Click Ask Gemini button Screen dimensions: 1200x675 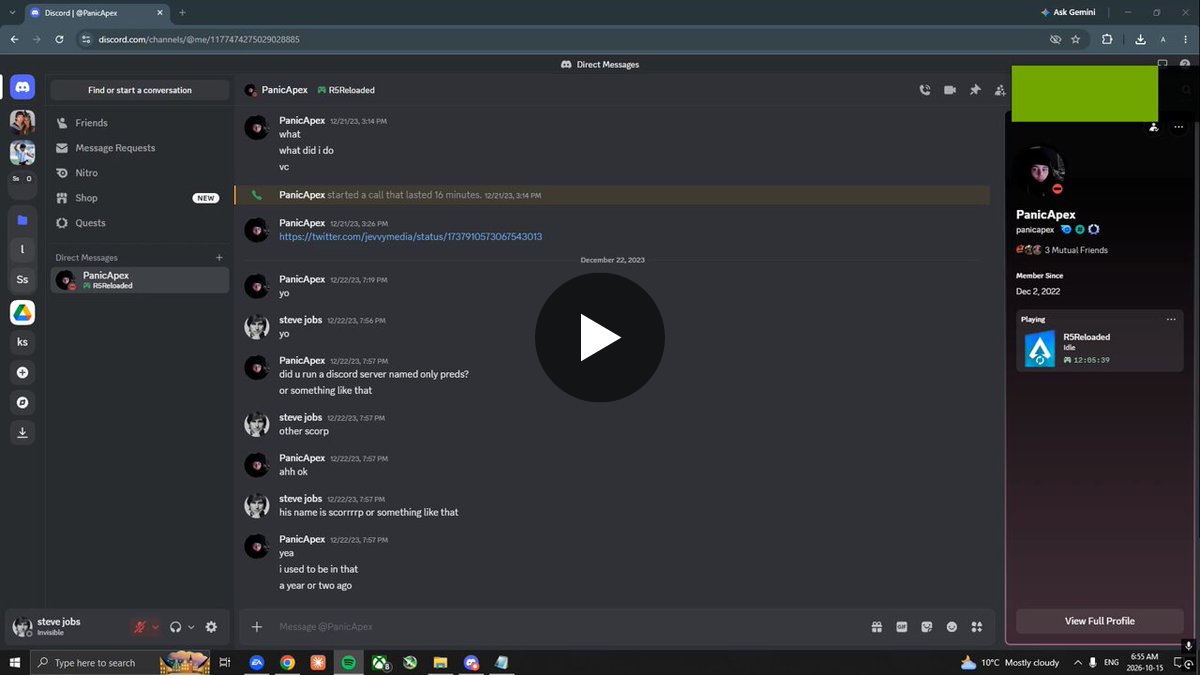pos(1068,12)
